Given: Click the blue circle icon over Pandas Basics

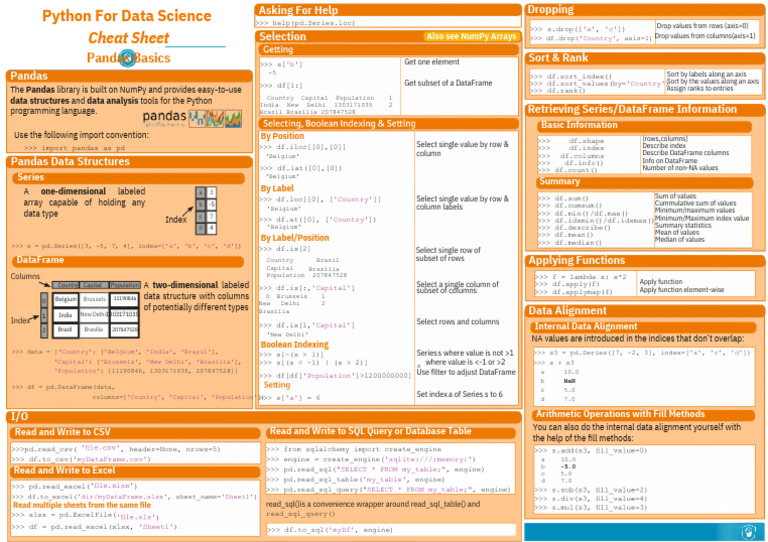Looking at the screenshot, I should (128, 58).
